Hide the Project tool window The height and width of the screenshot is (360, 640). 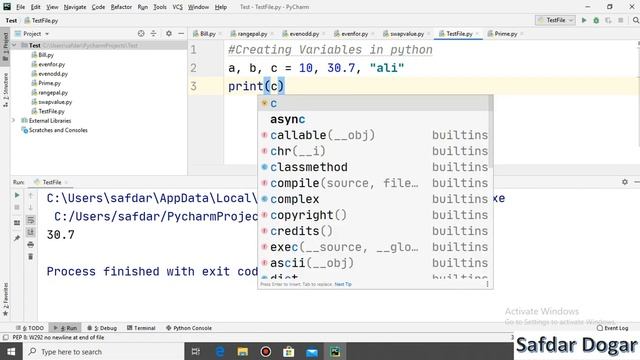pyautogui.click(x=181, y=33)
